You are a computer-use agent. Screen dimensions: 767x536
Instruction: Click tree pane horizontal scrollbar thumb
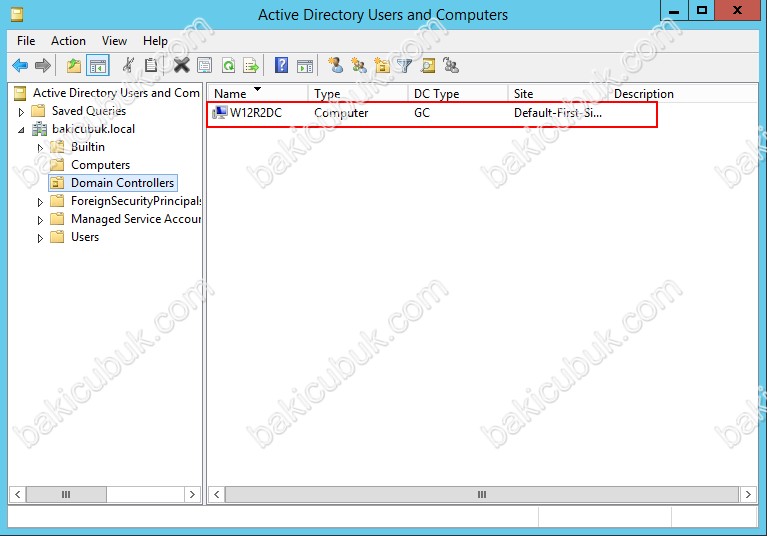coord(66,494)
